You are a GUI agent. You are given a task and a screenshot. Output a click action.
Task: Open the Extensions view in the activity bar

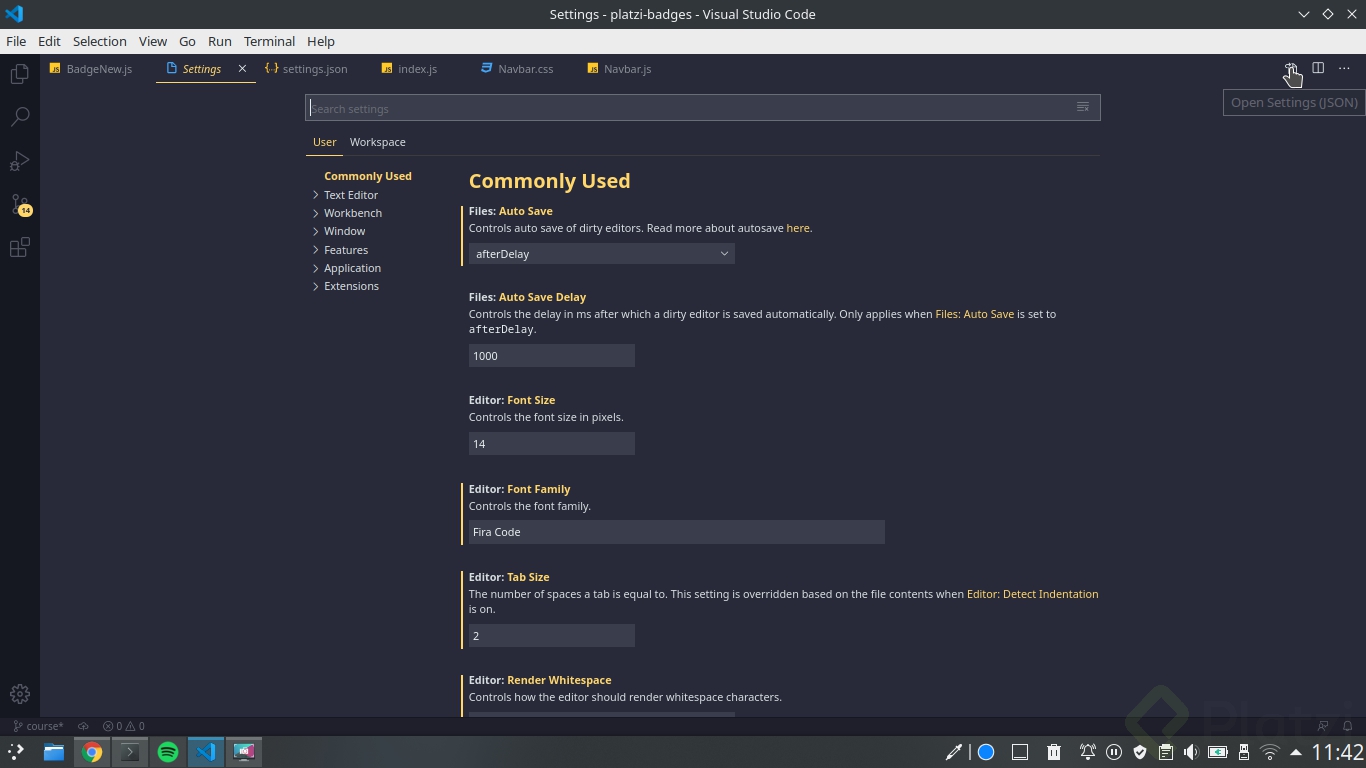click(19, 248)
